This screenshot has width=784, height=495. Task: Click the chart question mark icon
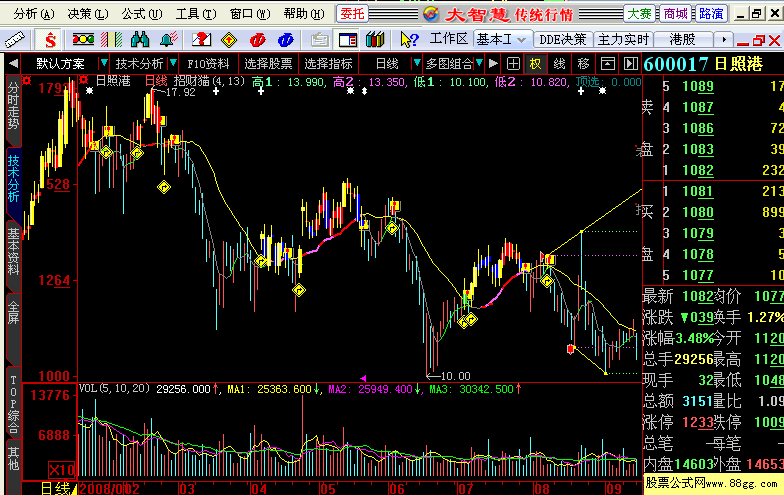click(x=201, y=39)
